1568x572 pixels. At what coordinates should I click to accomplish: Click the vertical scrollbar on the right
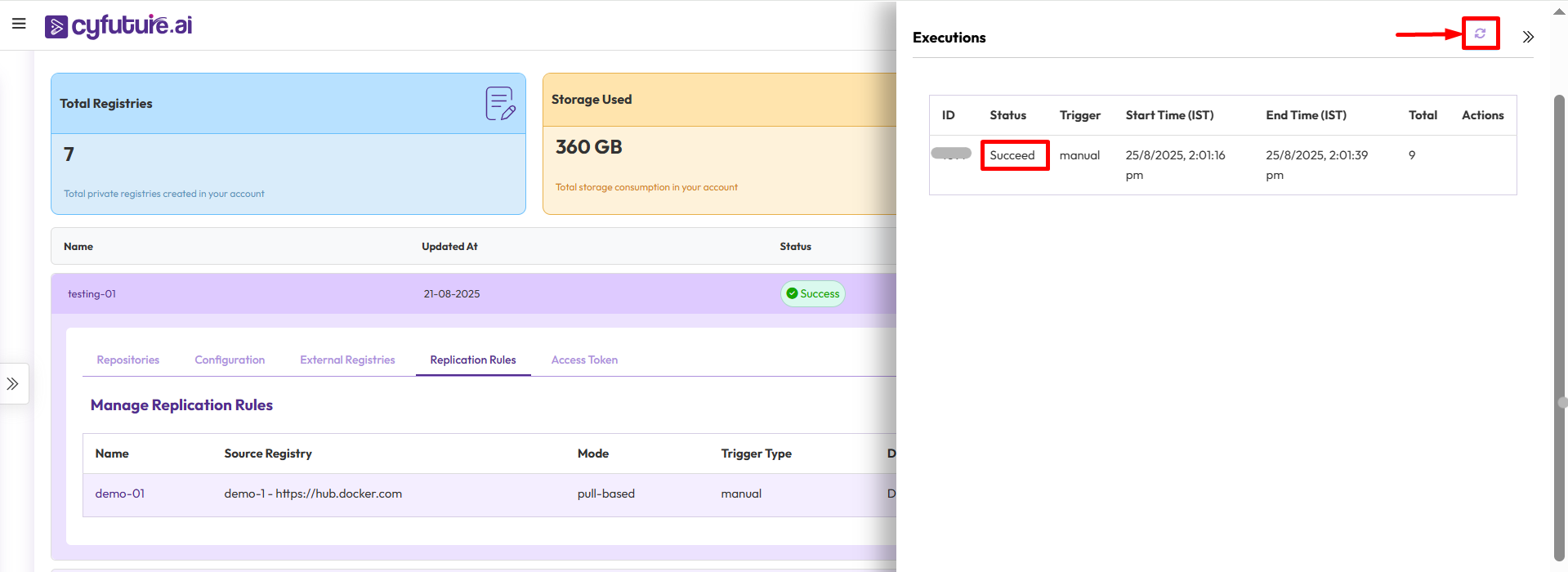point(1559,327)
